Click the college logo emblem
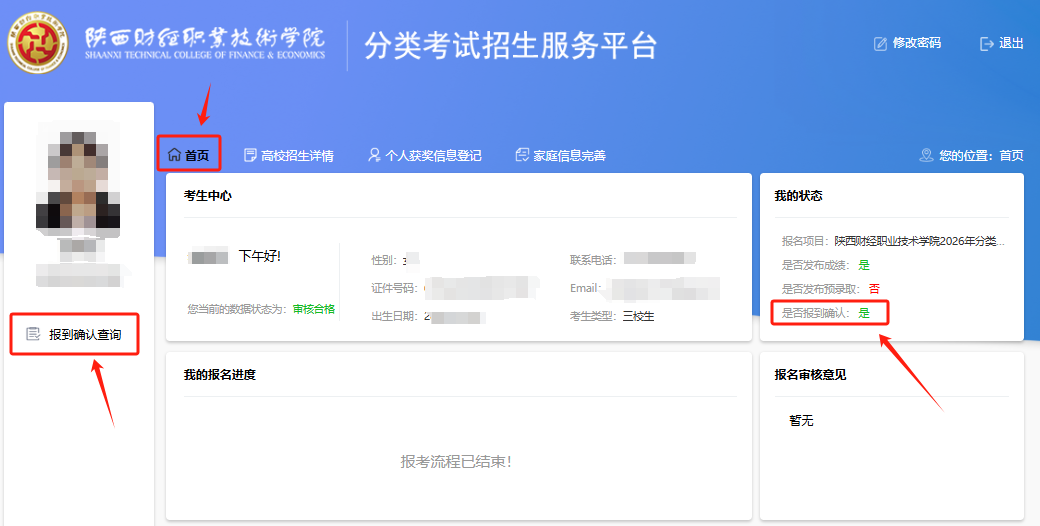Image resolution: width=1040 pixels, height=526 pixels. (41, 43)
